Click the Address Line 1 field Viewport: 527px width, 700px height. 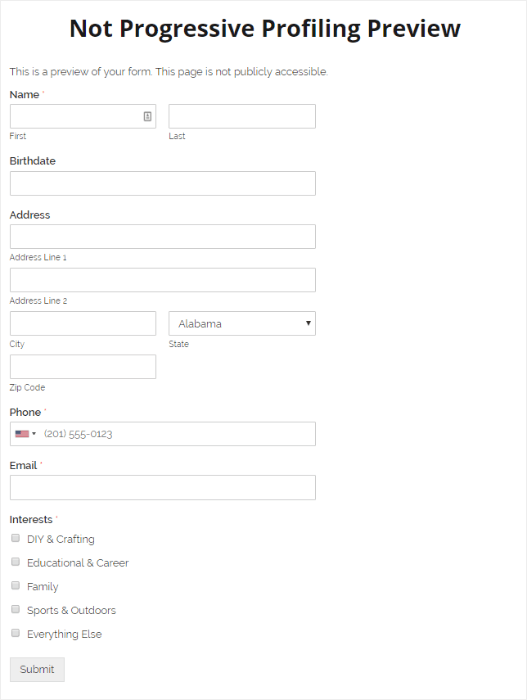163,236
